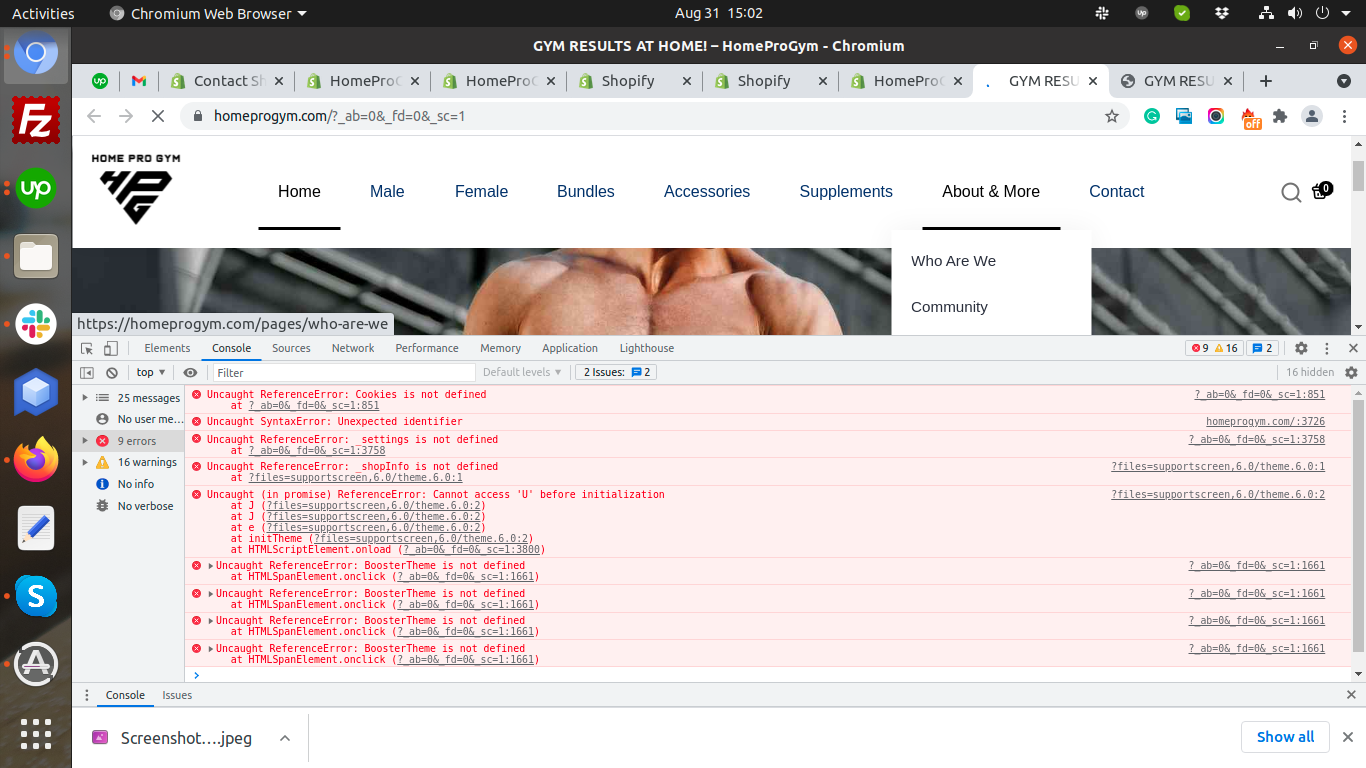Open Chromium profile avatar icon
Screen dimensions: 1366x768
[1312, 116]
